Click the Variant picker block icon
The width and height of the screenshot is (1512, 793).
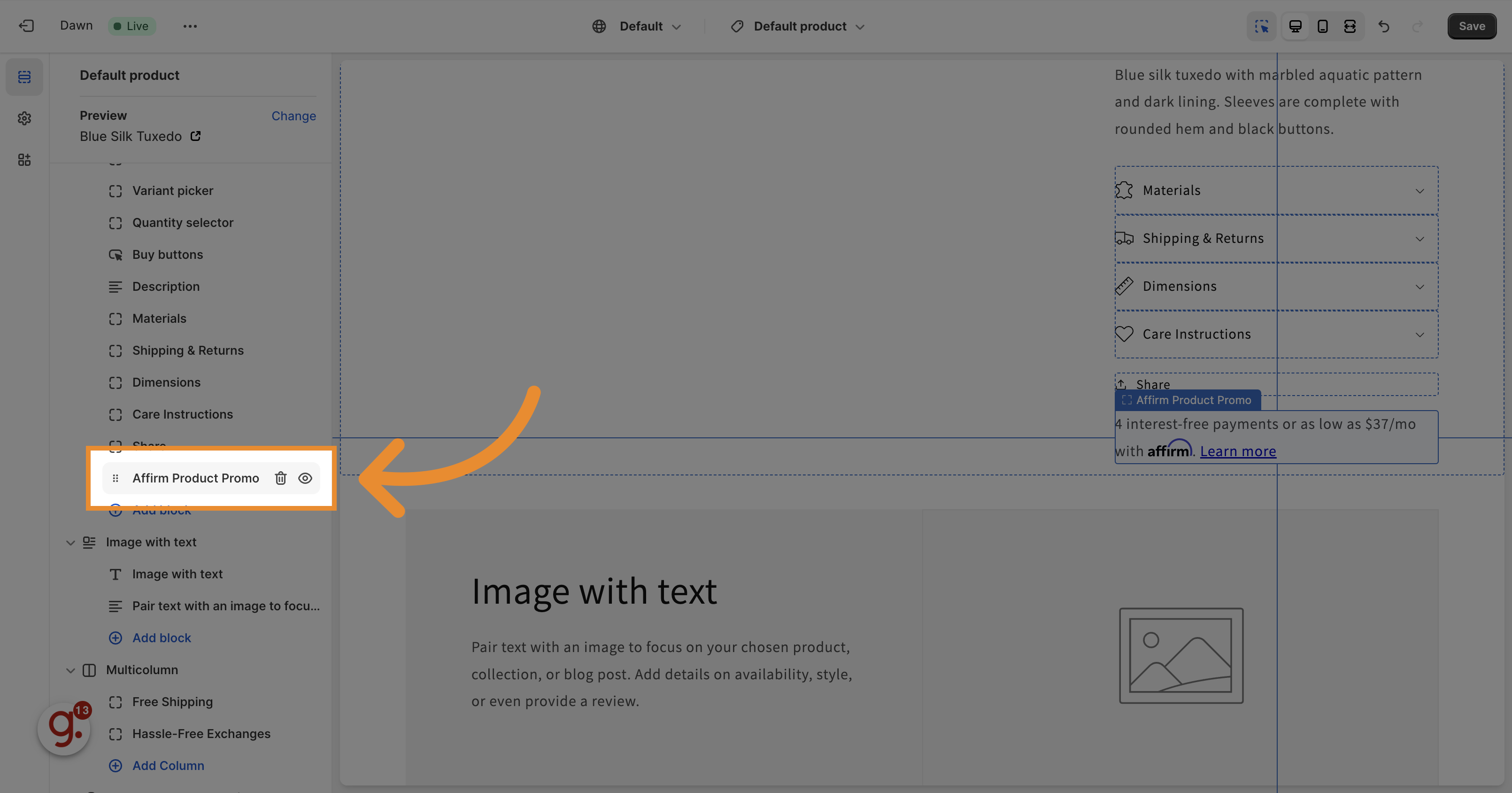tap(116, 191)
